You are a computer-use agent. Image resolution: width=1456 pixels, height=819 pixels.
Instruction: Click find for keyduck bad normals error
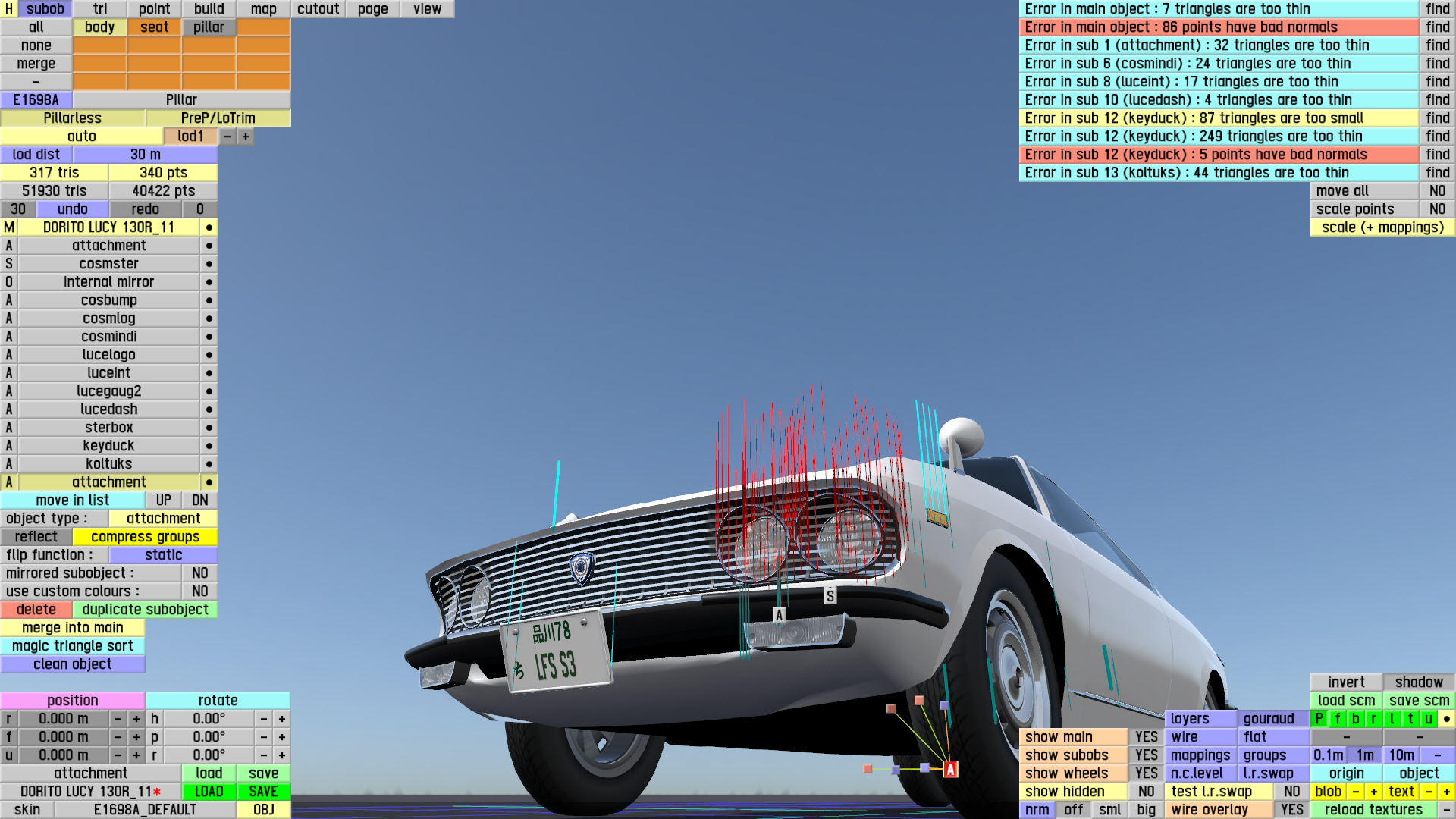point(1437,155)
